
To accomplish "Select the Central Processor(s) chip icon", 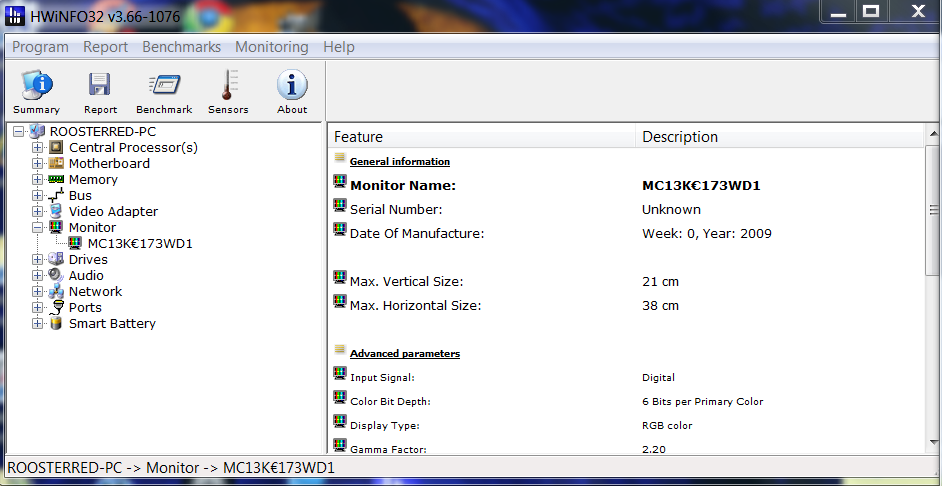I will [56, 147].
